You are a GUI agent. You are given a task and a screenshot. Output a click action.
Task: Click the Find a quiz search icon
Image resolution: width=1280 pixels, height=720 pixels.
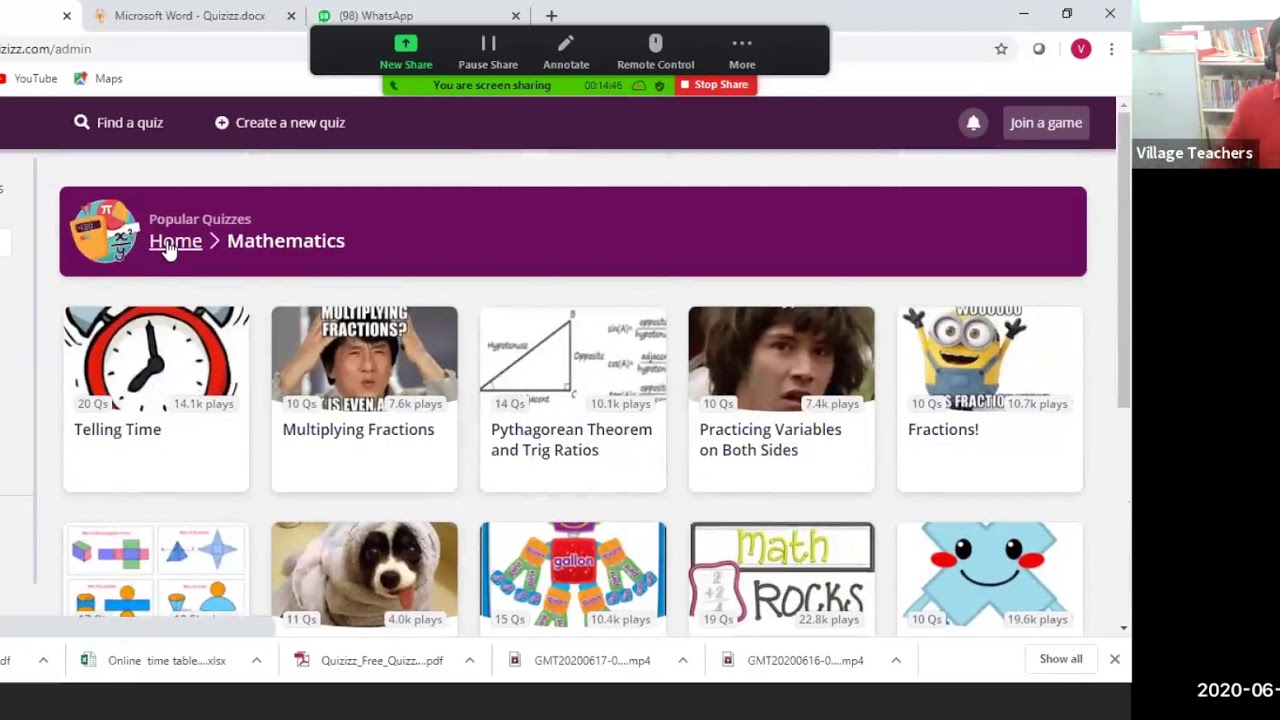pyautogui.click(x=81, y=122)
